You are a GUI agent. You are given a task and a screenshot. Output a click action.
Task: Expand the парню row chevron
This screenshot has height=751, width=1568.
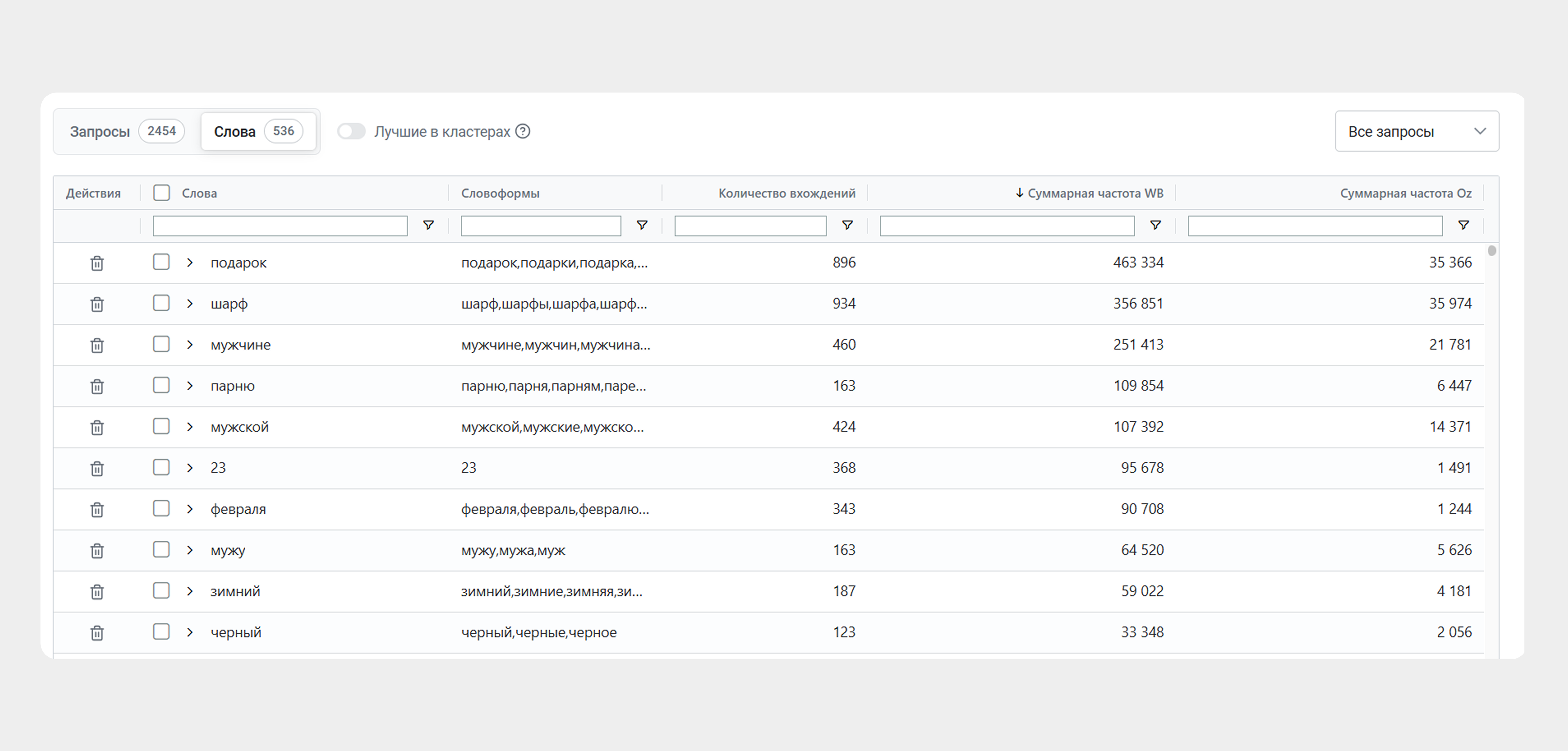[x=190, y=386]
